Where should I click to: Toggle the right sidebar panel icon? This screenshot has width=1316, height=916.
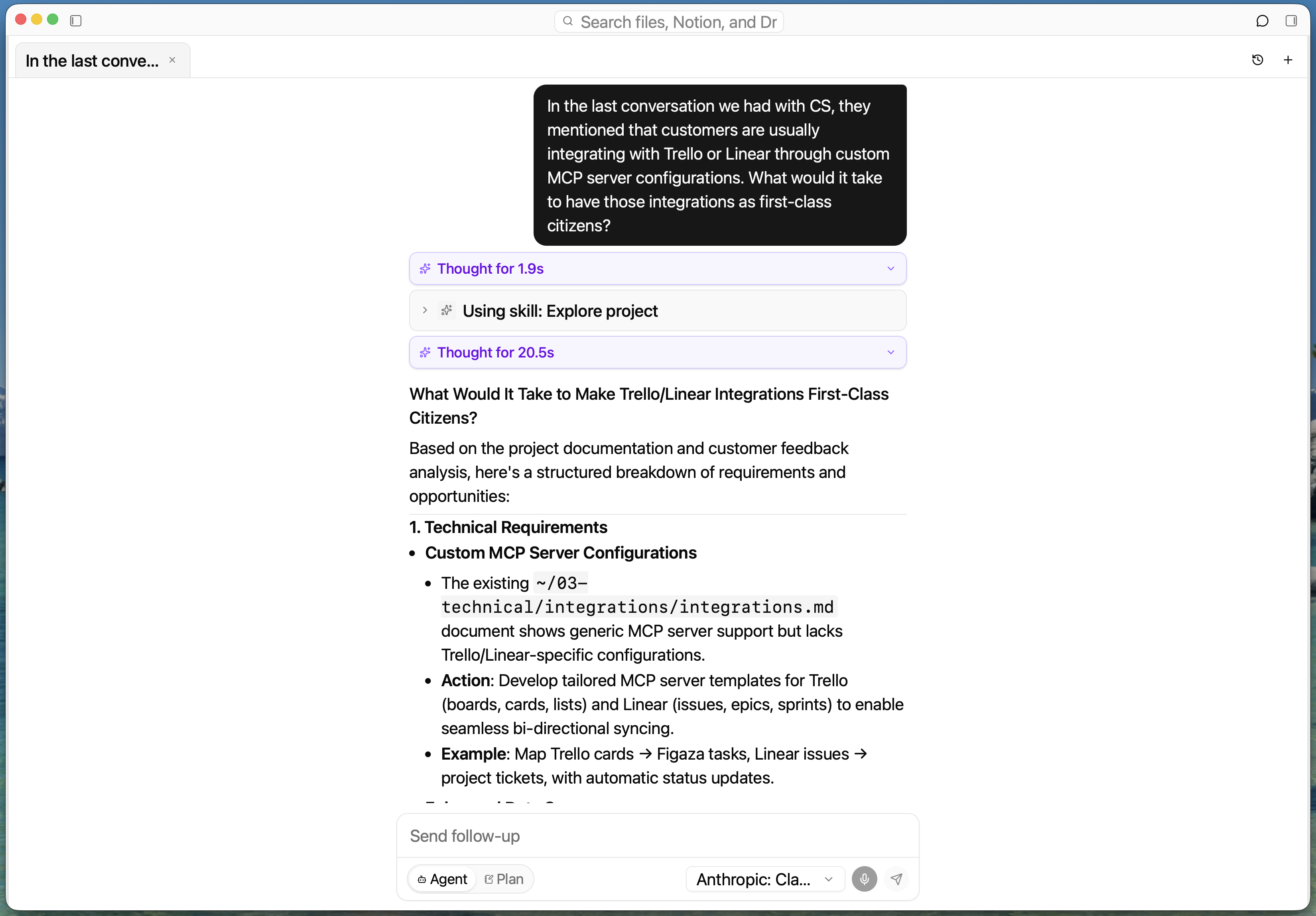(x=1291, y=21)
